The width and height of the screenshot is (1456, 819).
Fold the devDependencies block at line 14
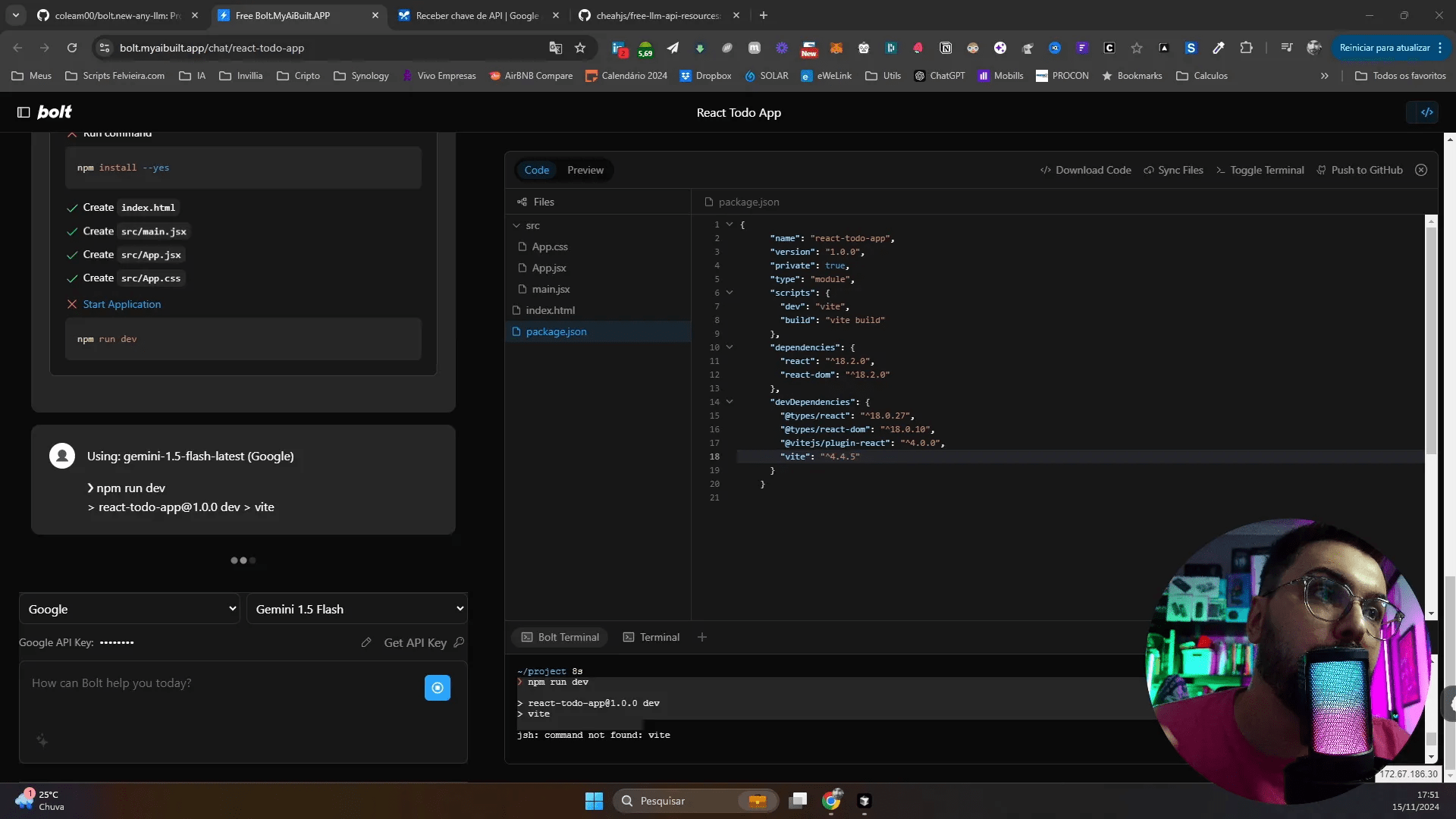click(x=730, y=401)
